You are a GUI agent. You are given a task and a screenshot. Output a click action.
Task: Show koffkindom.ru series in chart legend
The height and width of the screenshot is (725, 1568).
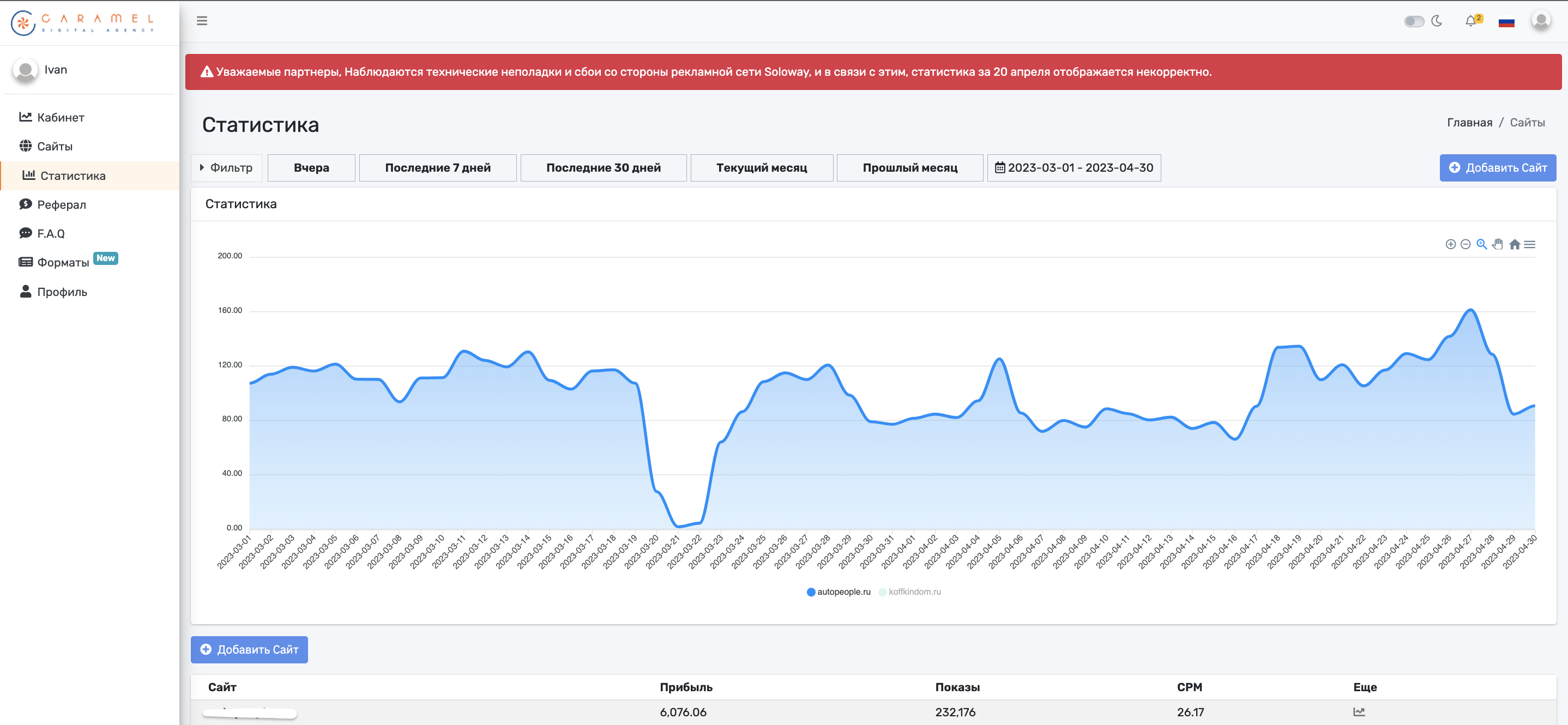point(910,591)
